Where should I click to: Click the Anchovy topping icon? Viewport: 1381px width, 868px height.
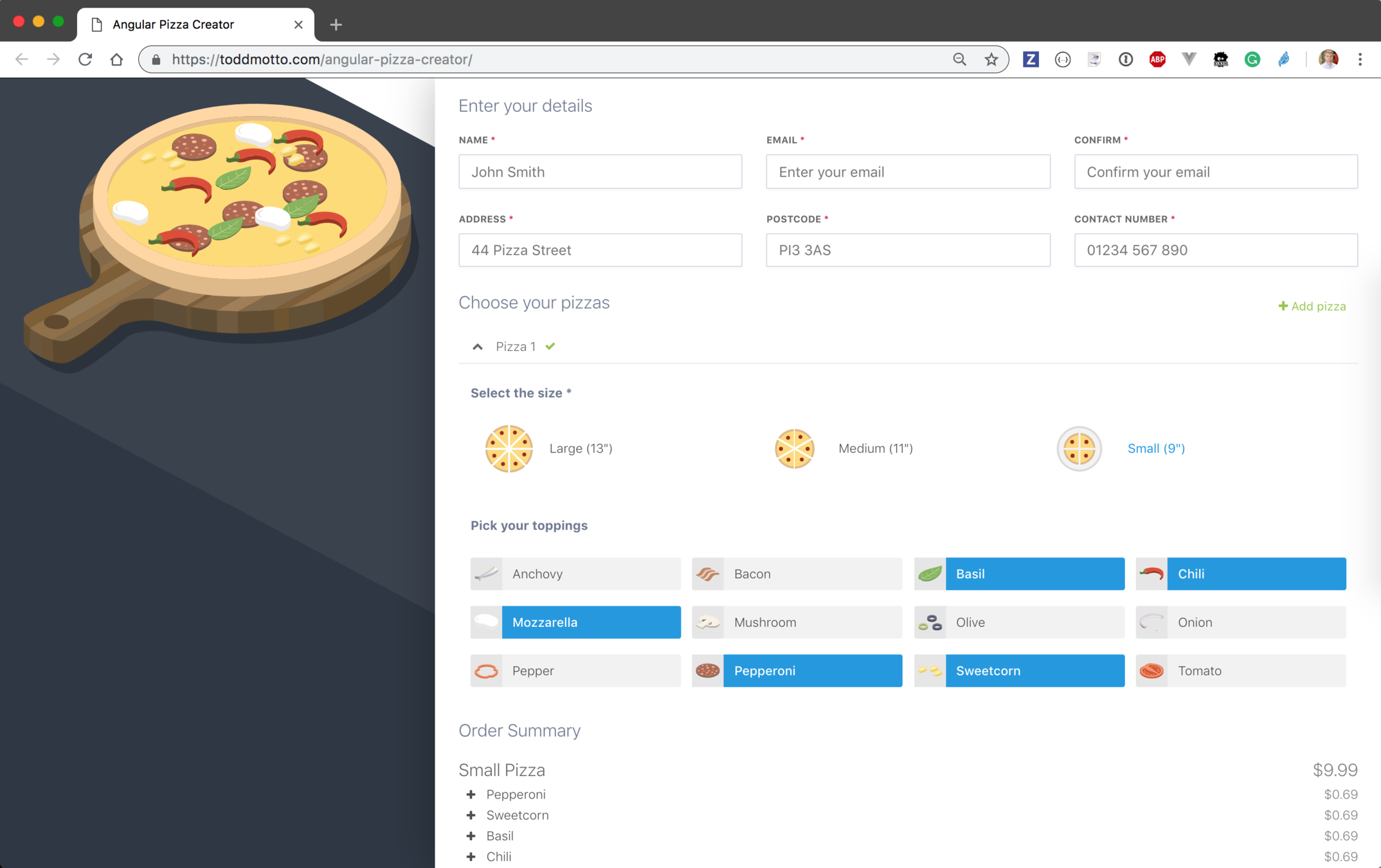[x=486, y=574]
